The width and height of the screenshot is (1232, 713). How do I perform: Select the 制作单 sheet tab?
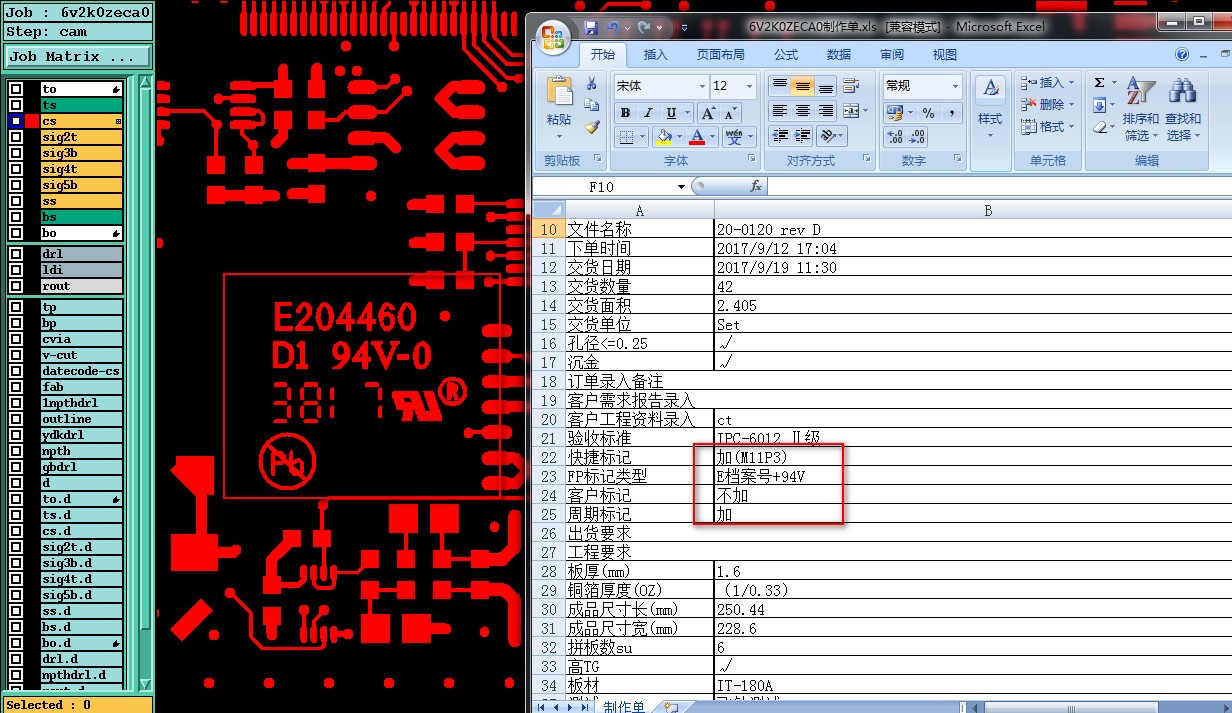pyautogui.click(x=624, y=706)
